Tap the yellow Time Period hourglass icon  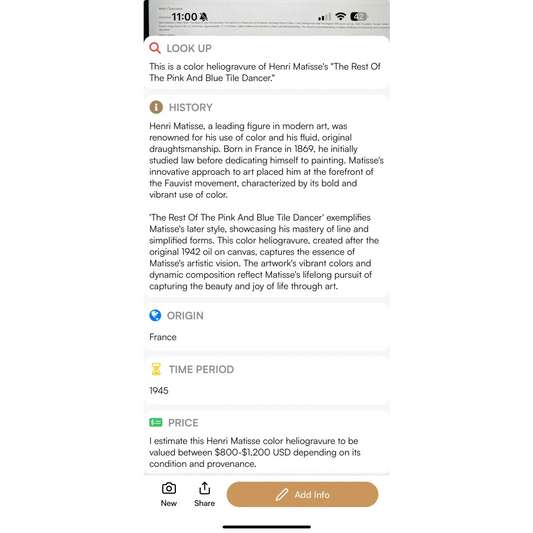[x=156, y=369]
